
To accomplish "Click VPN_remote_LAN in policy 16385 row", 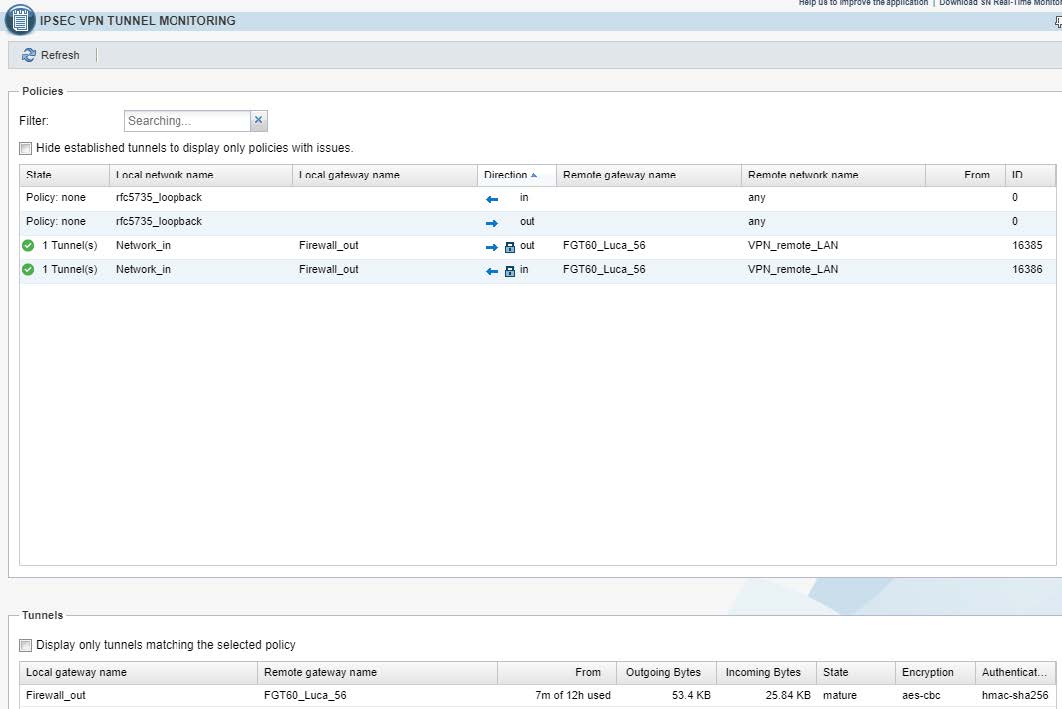I will click(793, 245).
